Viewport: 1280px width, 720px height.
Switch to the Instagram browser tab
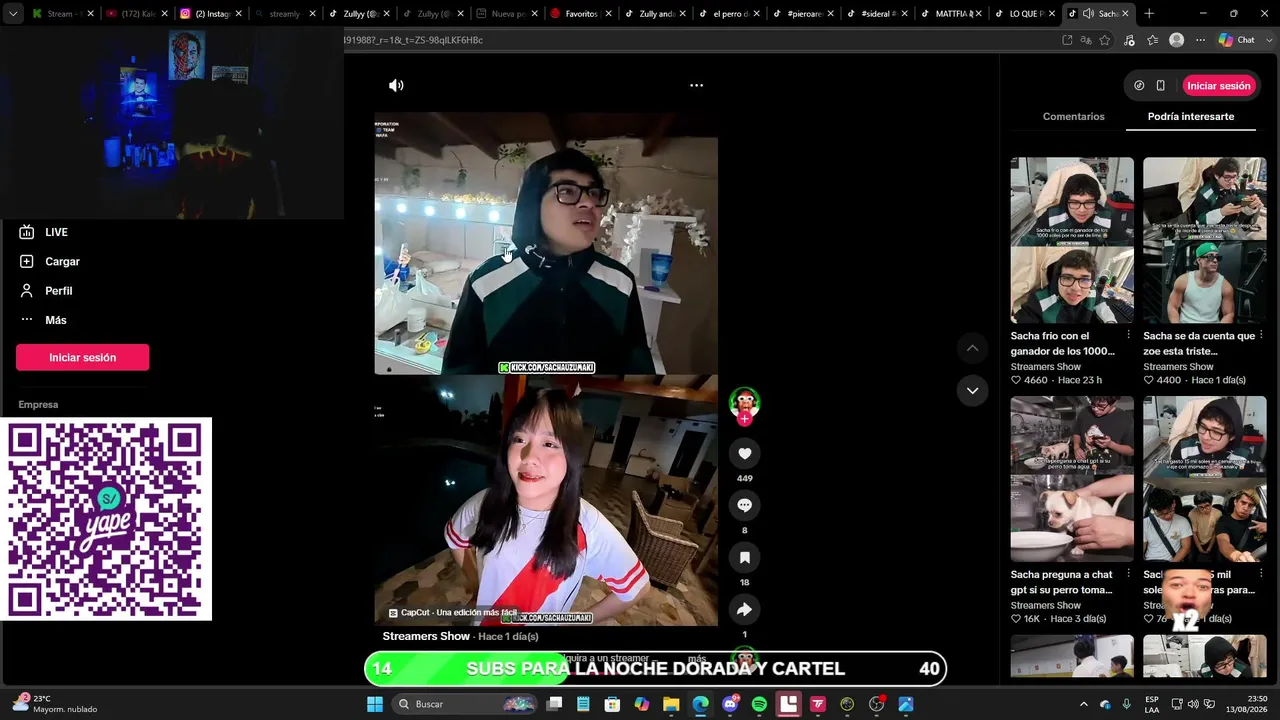coord(212,14)
